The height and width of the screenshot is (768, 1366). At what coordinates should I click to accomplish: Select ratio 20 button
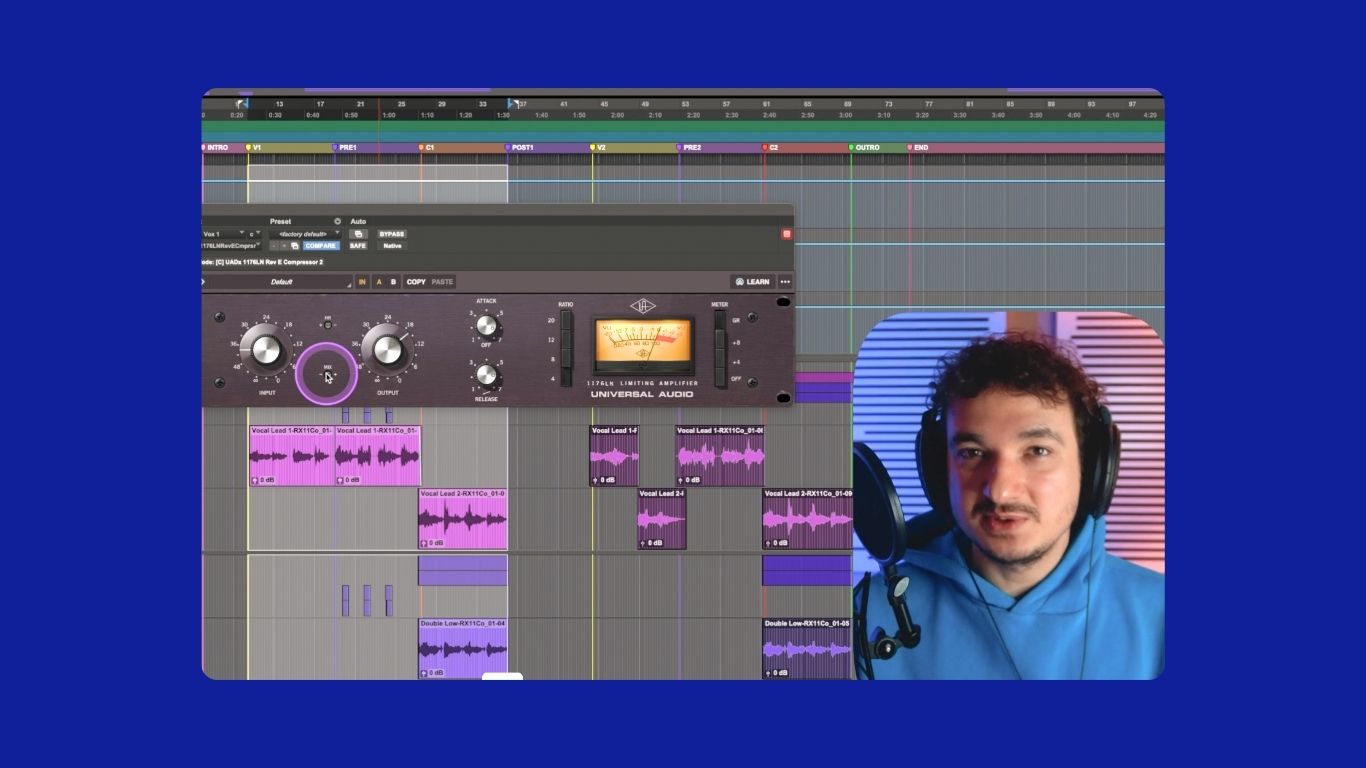pos(566,320)
